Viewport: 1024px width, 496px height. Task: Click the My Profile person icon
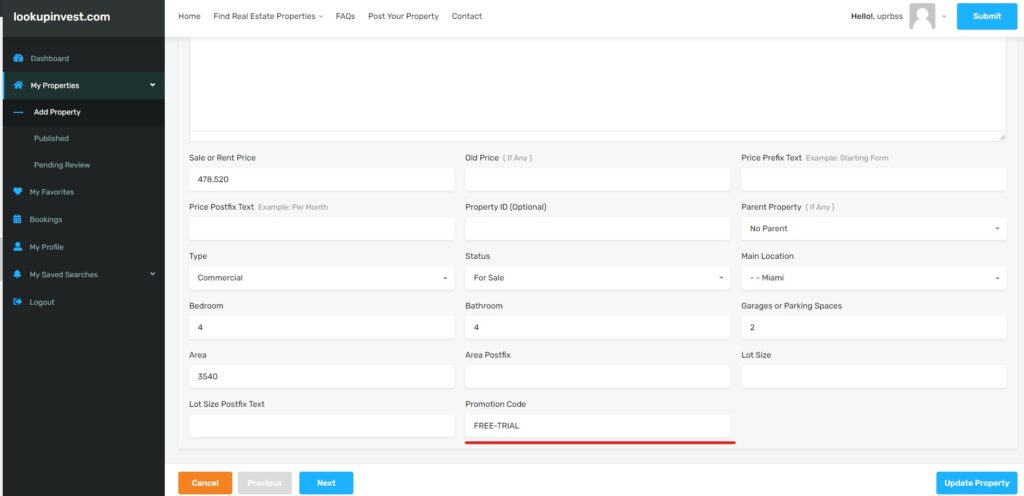(x=18, y=247)
